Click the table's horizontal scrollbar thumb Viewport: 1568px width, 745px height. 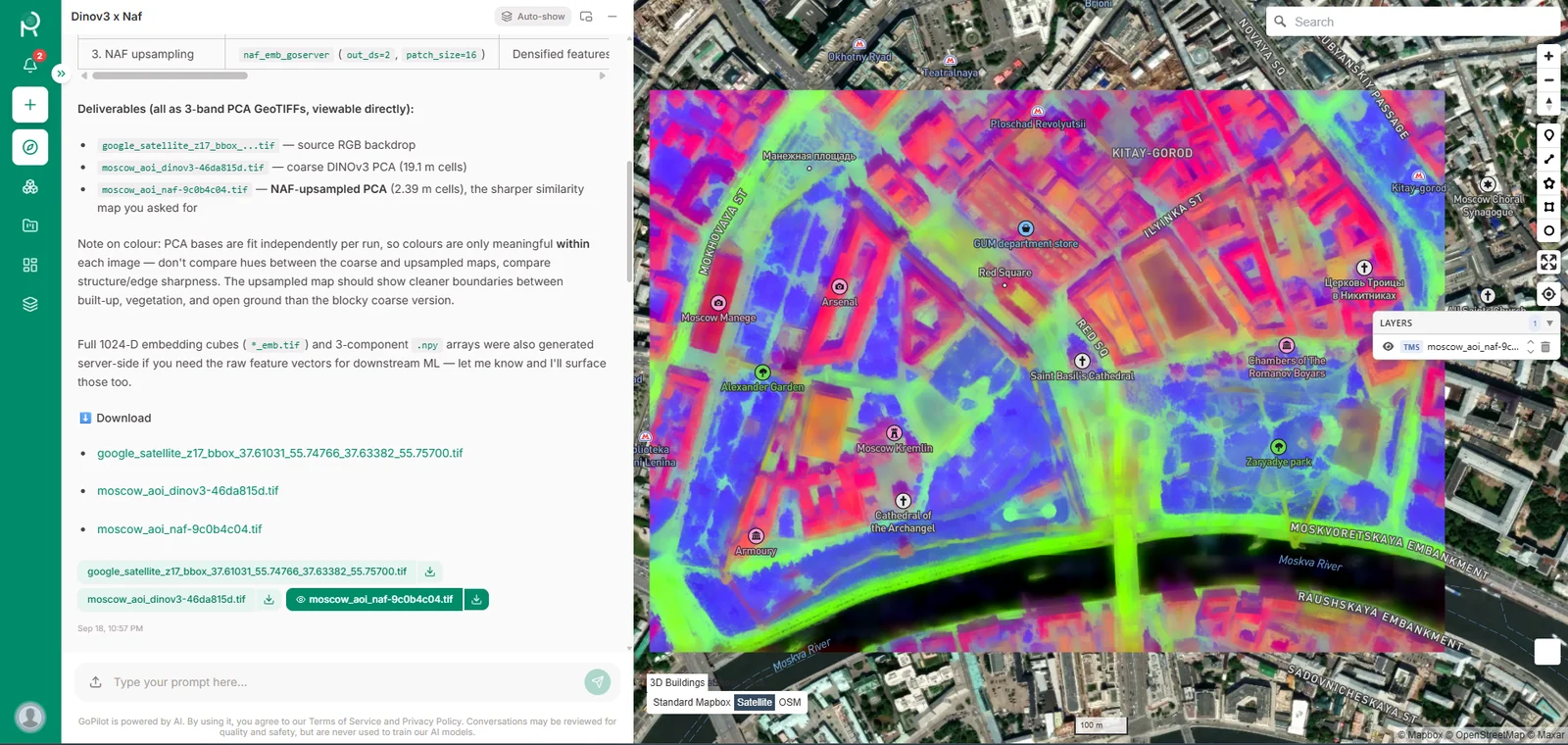point(170,75)
